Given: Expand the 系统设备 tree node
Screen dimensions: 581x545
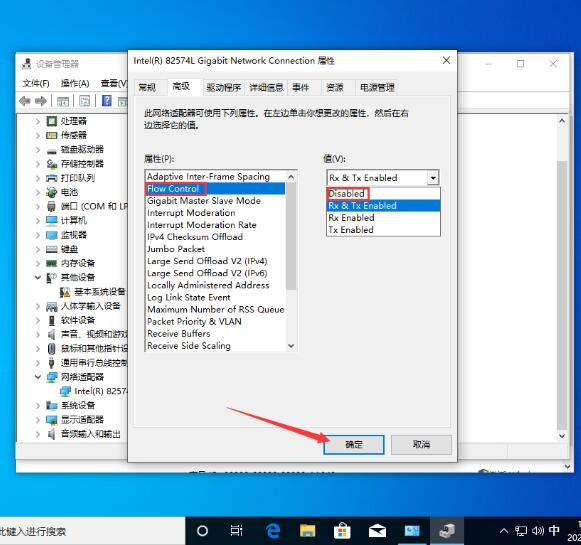Looking at the screenshot, I should click(x=37, y=406).
